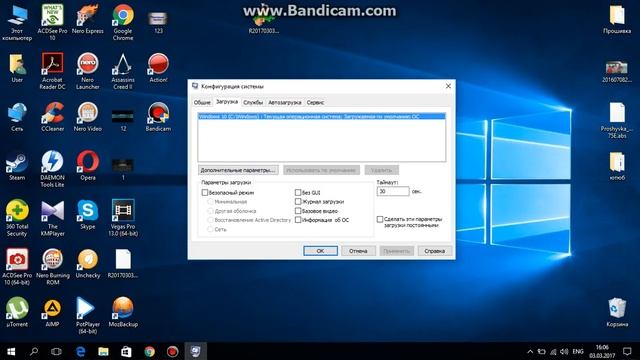Viewport: 640px width, 360px height.
Task: Select the Google Chrome desktop shortcut
Action: [123, 22]
